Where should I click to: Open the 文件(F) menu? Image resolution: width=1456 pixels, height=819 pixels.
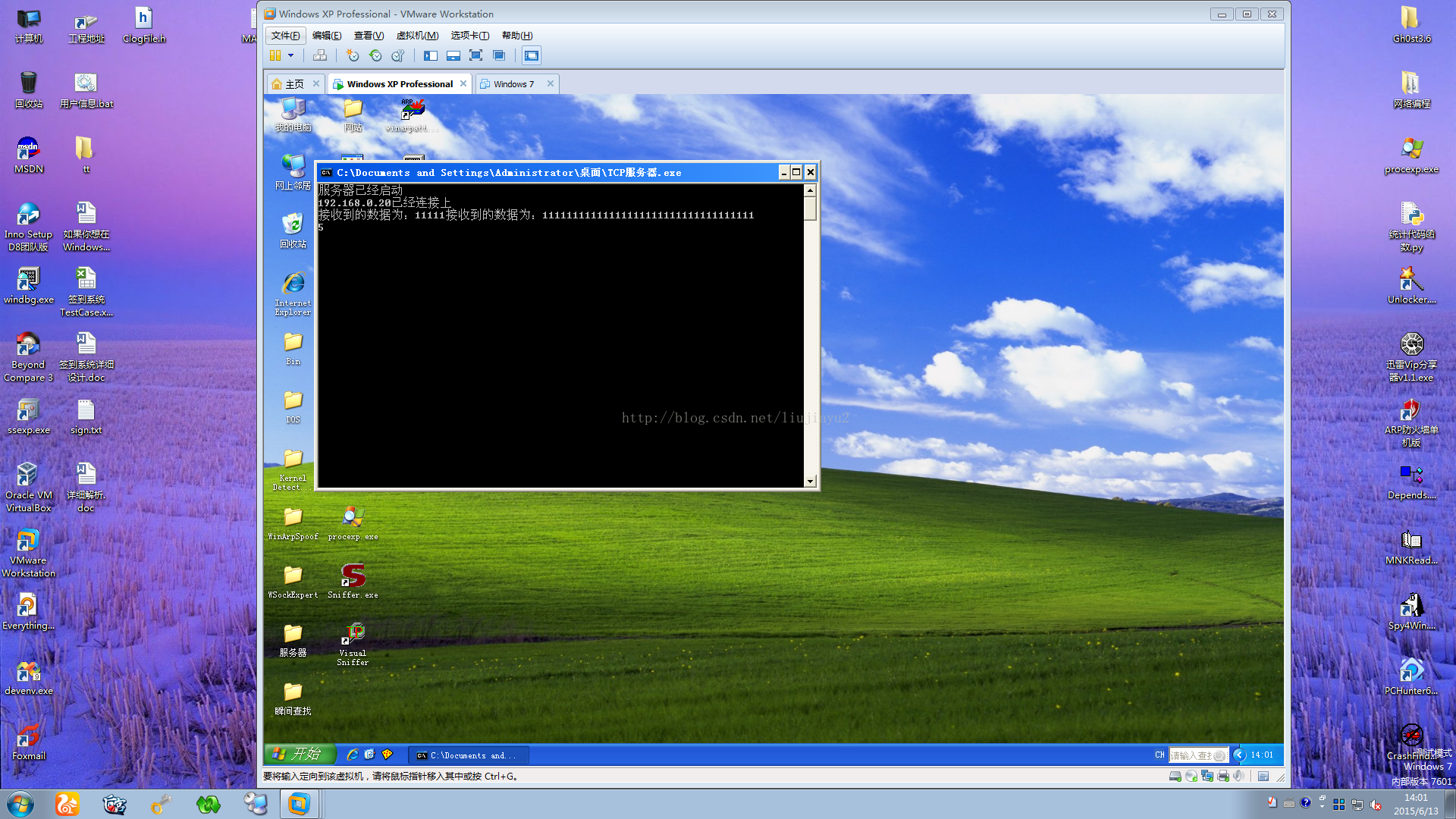point(285,36)
